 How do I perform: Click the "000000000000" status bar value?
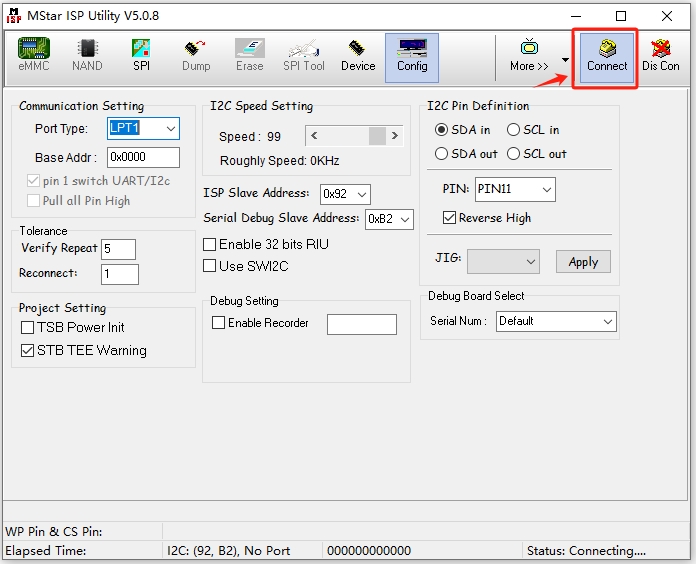point(369,551)
